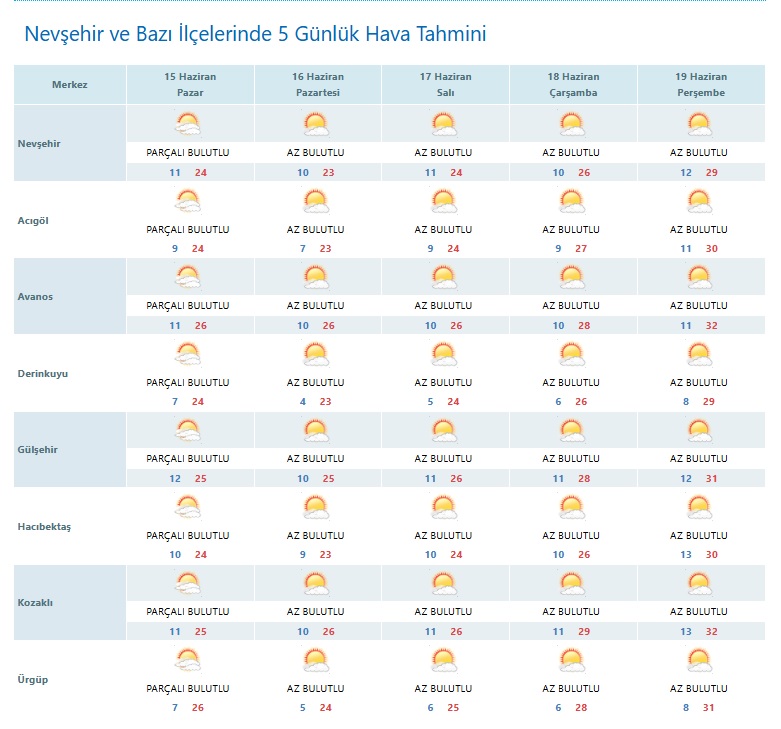Open the Nevşehir district row label
Image resolution: width=781 pixels, height=729 pixels.
[x=39, y=144]
